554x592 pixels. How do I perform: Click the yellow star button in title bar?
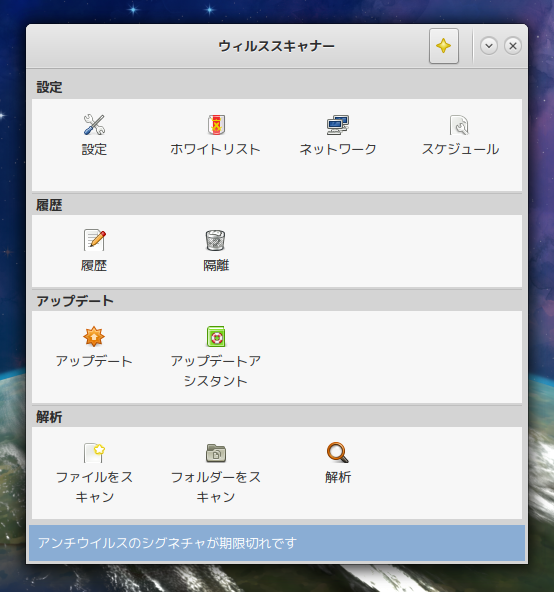pos(444,46)
